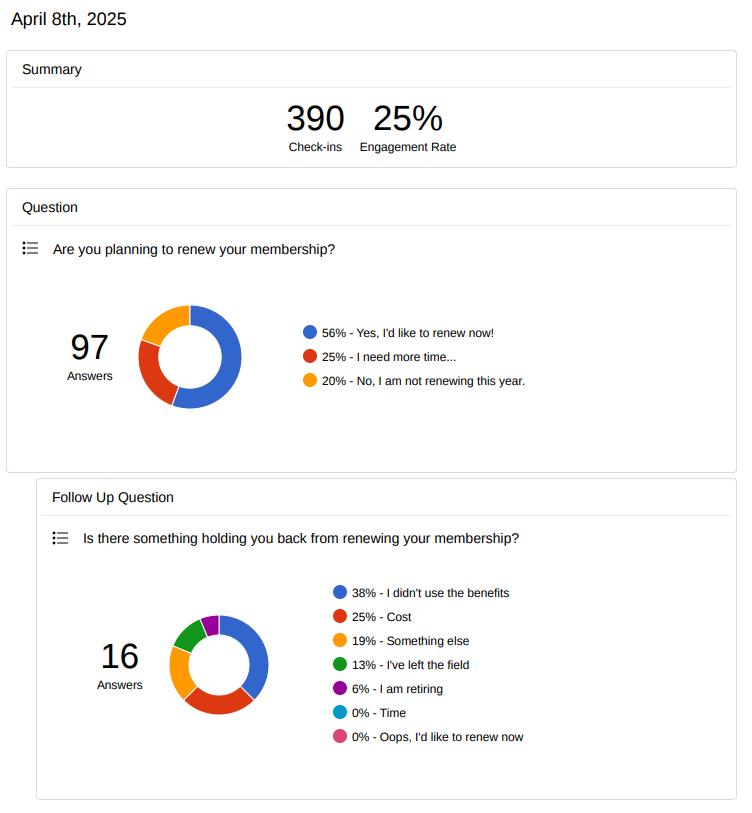
Task: Click the 25% Engagement Rate figure
Action: pos(407,119)
